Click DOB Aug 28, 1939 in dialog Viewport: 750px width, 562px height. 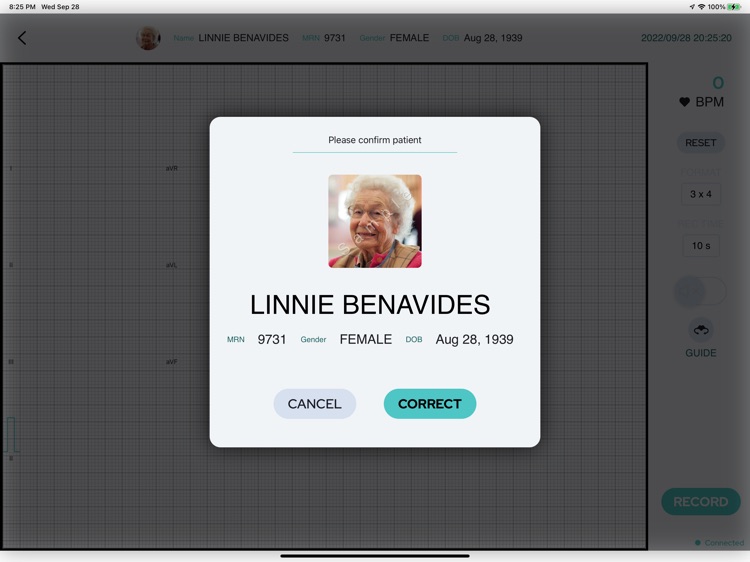click(474, 340)
